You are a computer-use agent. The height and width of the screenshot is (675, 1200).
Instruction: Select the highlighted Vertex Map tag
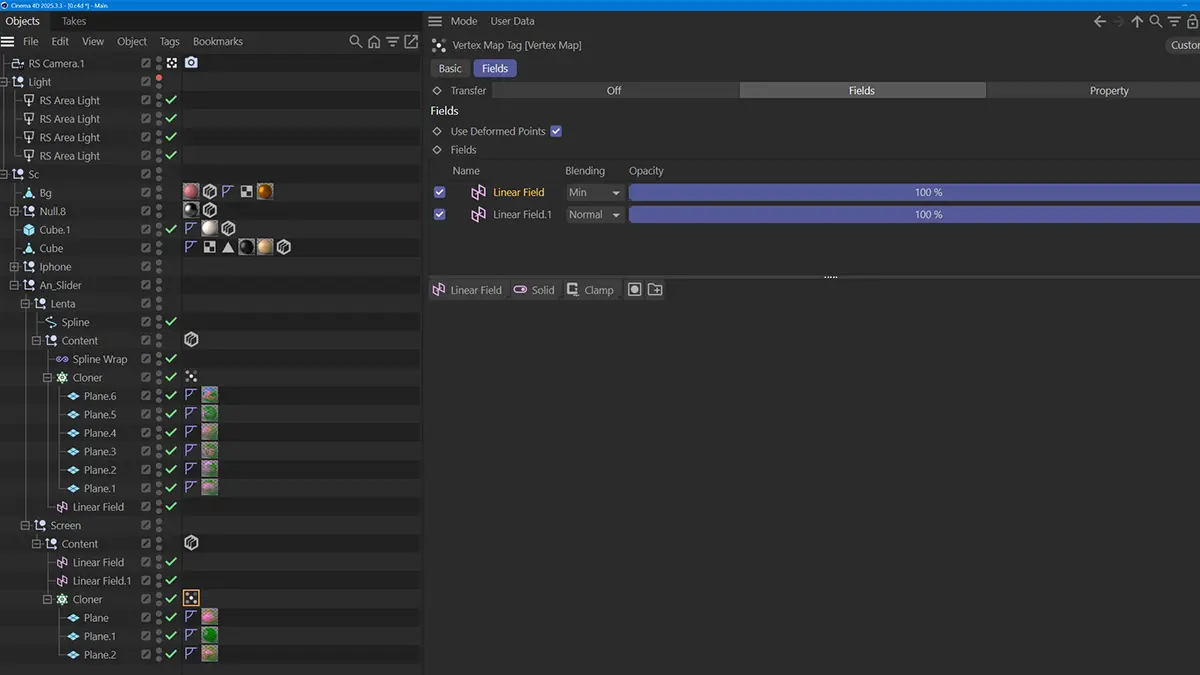click(191, 599)
